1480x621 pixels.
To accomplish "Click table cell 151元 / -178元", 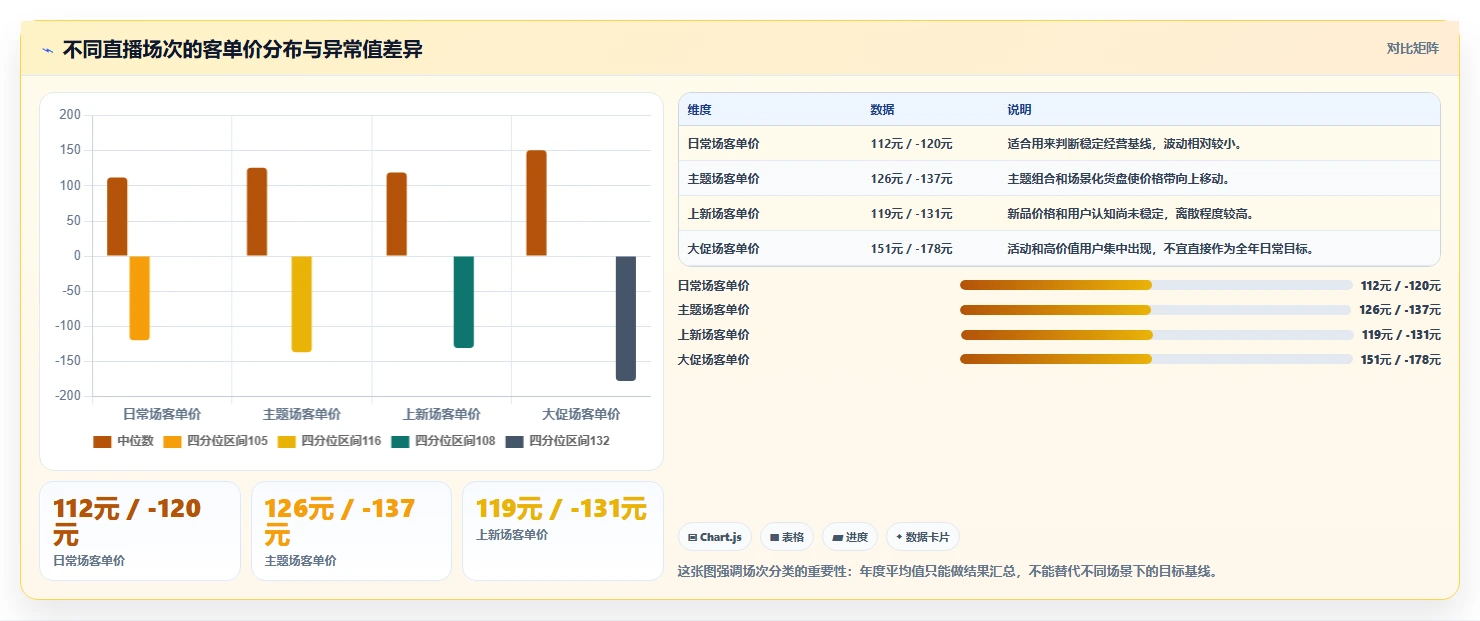I will 912,249.
